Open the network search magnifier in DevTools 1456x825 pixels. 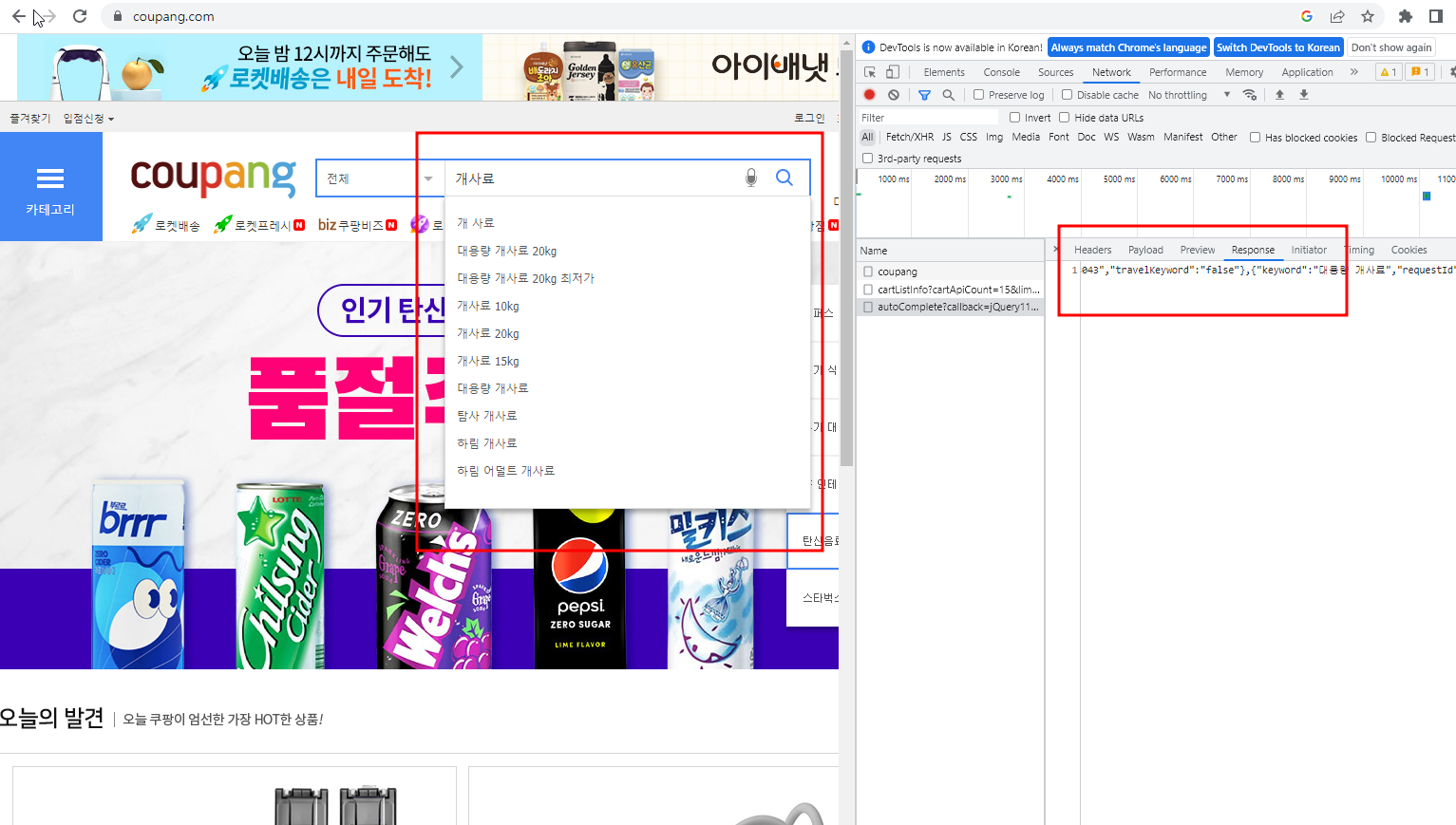point(948,95)
